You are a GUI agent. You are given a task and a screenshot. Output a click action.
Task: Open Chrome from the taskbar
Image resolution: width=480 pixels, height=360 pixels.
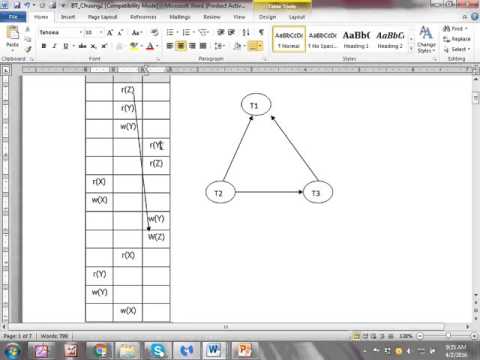[x=100, y=351]
